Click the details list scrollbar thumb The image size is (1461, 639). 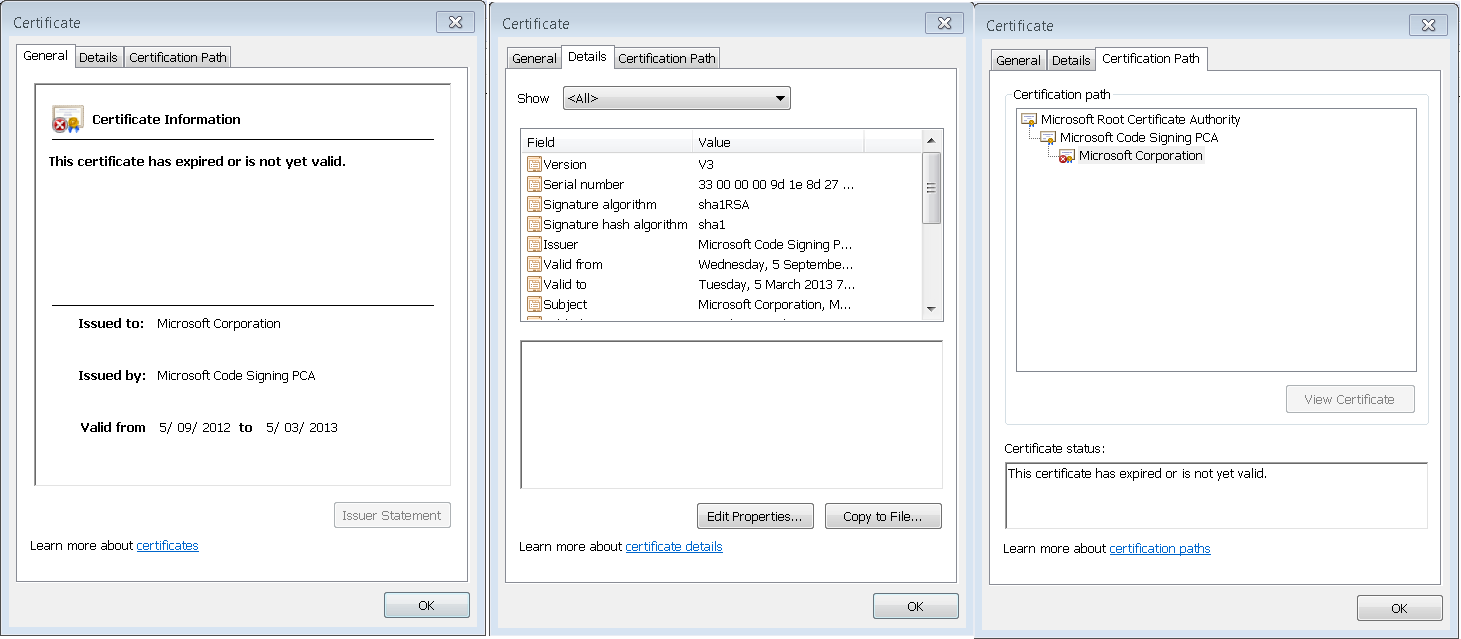click(x=932, y=188)
